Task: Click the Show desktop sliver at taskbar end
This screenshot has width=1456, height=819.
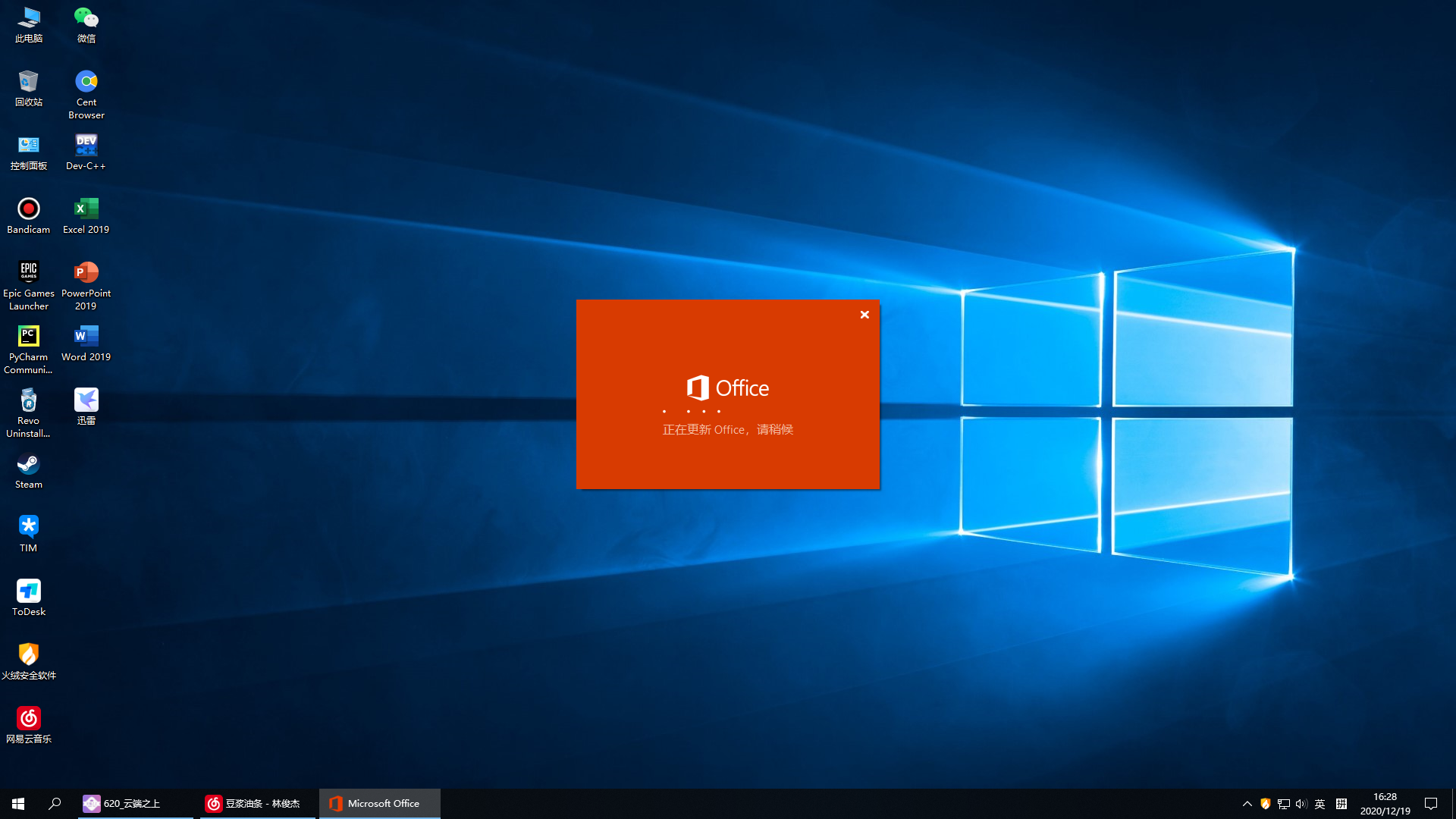Action: 1453,804
